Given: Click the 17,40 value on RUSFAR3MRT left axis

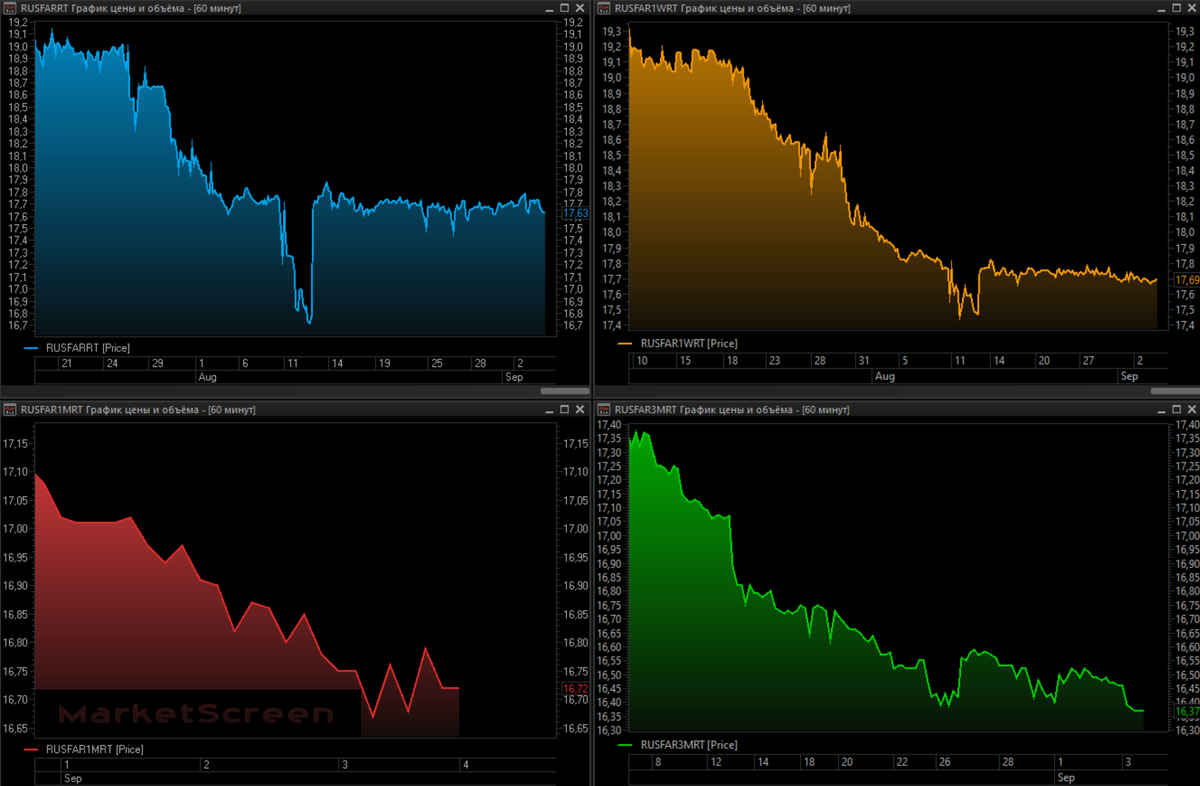Looking at the screenshot, I should click(610, 425).
